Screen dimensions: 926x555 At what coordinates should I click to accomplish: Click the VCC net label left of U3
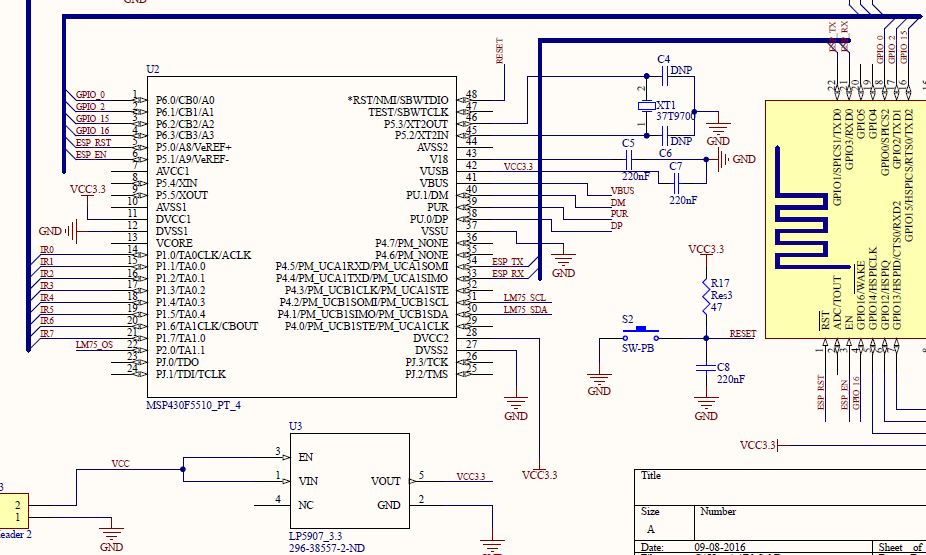point(120,464)
